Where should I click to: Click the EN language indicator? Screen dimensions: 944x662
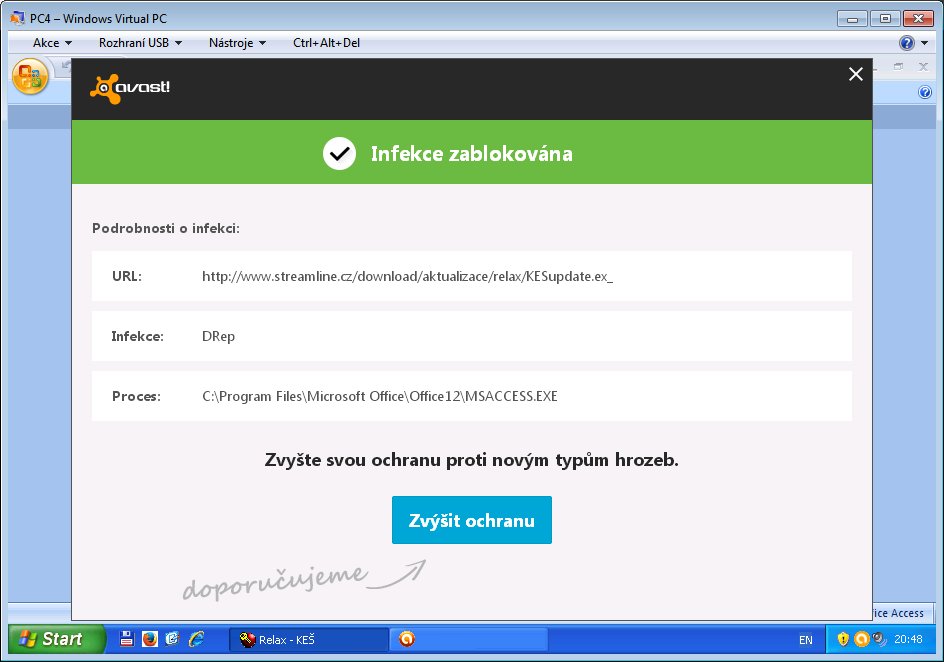(806, 640)
